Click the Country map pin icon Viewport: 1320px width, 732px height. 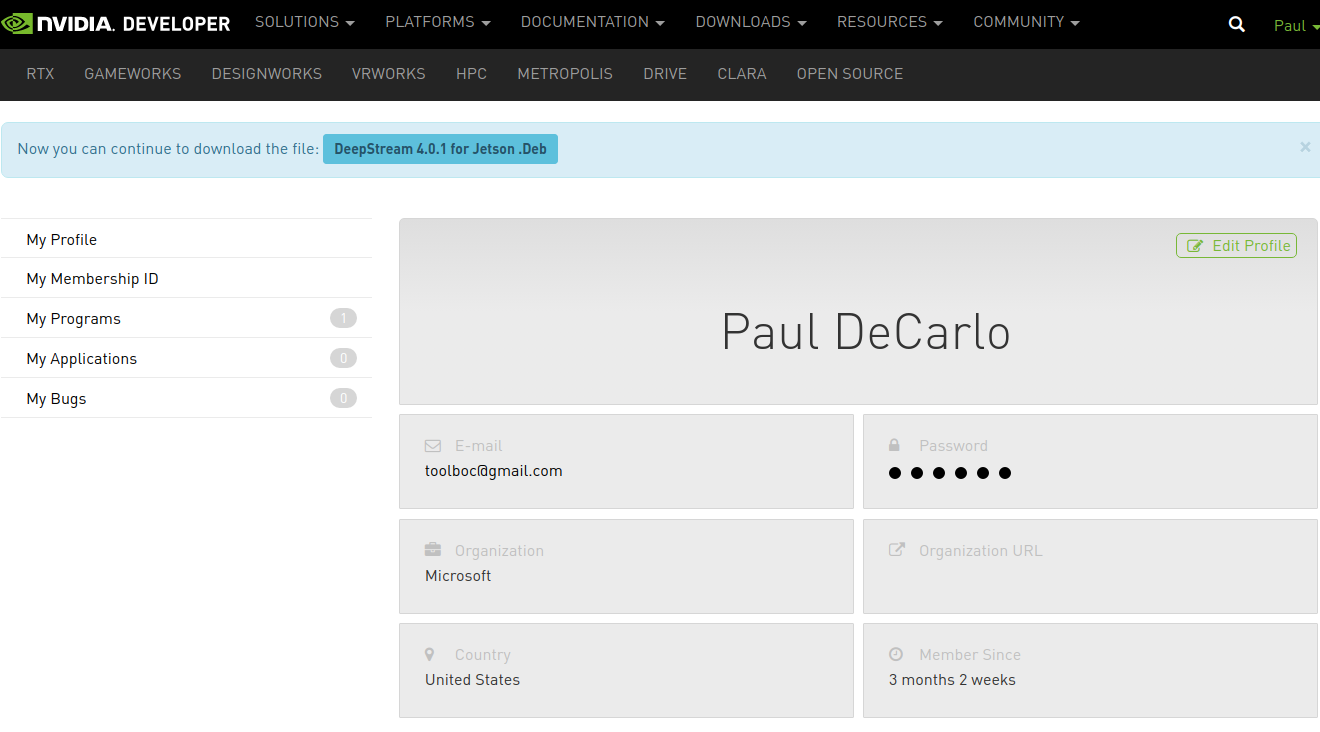pos(430,655)
